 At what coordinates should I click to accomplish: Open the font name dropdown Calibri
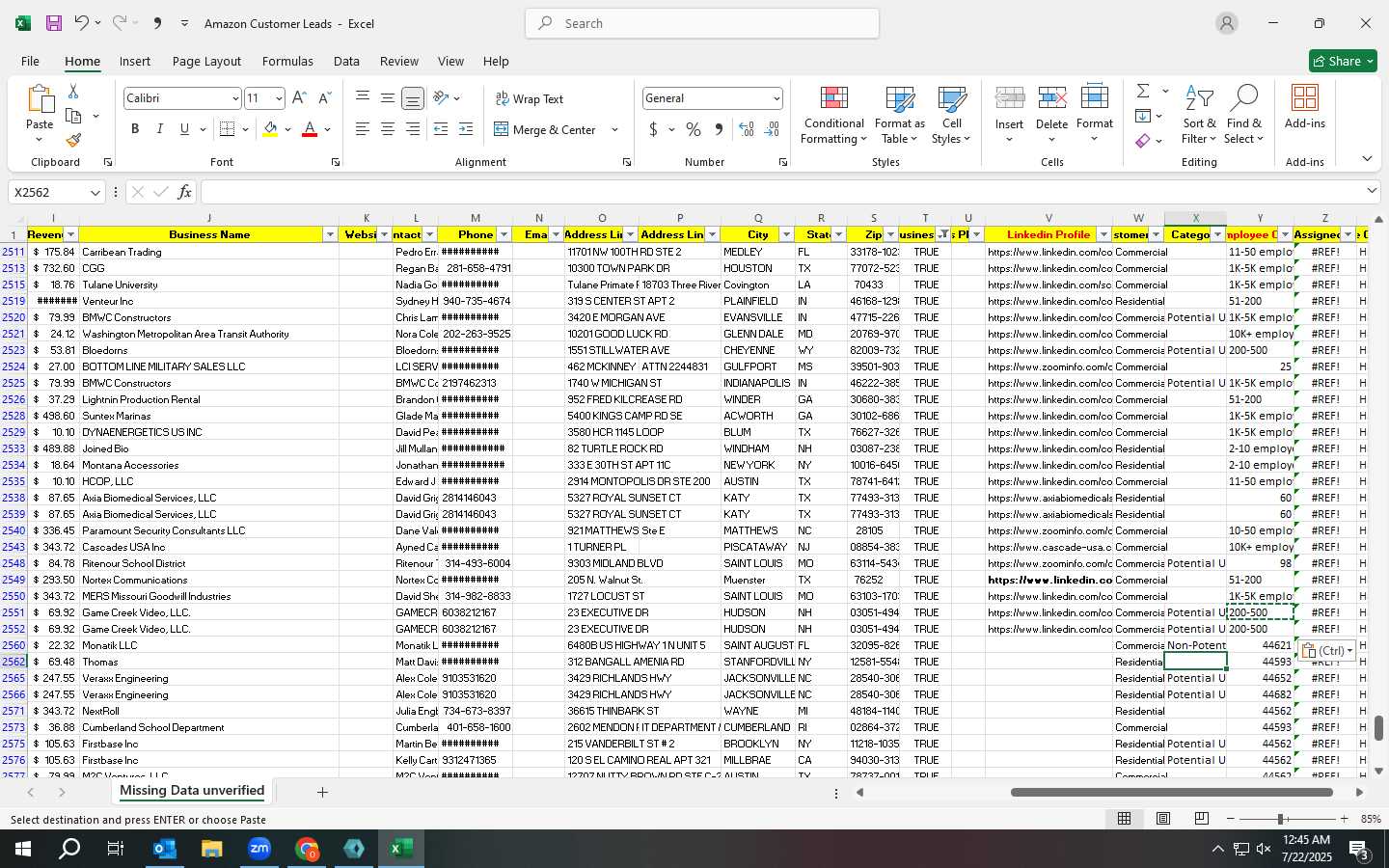[234, 98]
